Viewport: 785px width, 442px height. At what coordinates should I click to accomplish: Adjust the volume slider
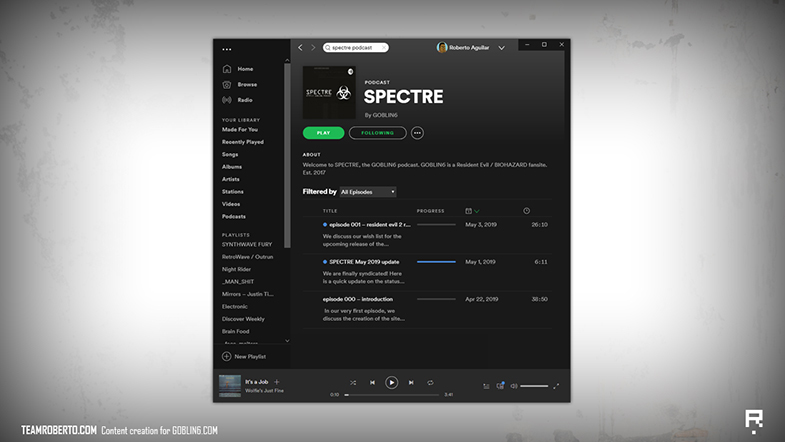click(534, 386)
